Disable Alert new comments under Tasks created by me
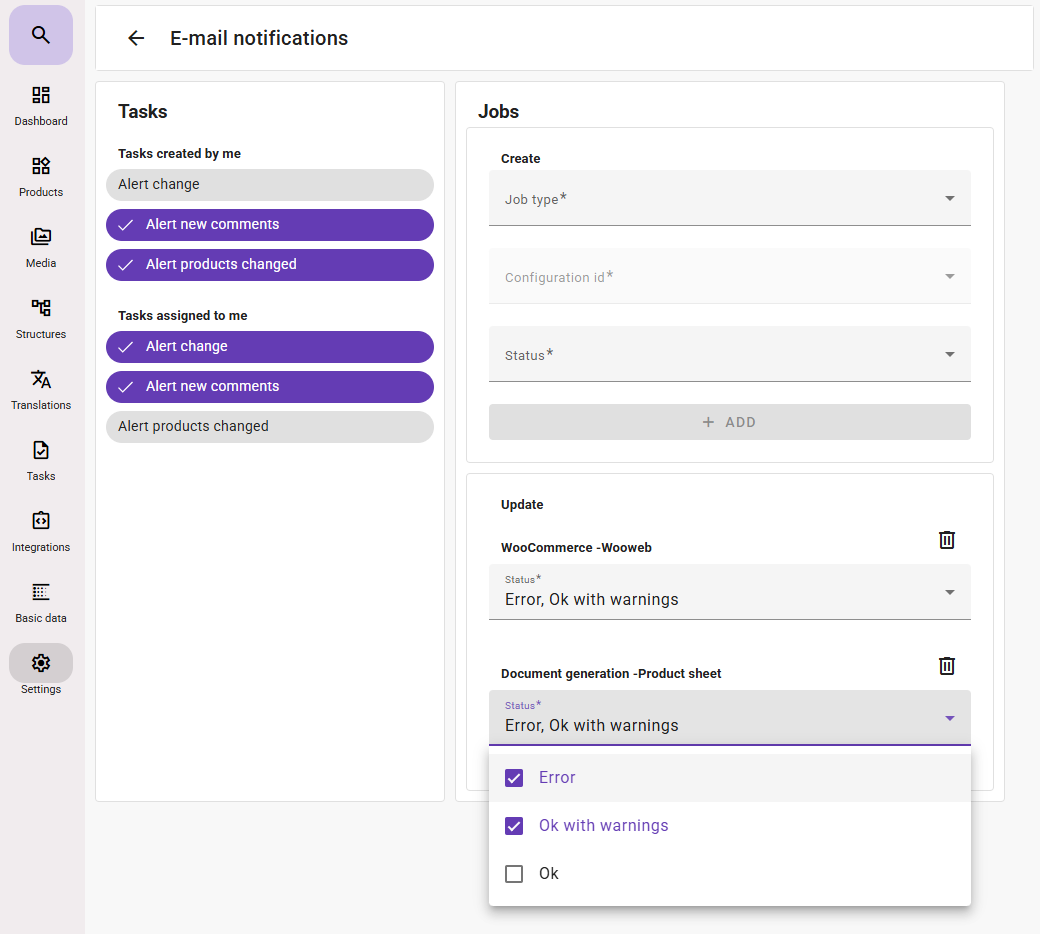The height and width of the screenshot is (934, 1040). click(270, 225)
